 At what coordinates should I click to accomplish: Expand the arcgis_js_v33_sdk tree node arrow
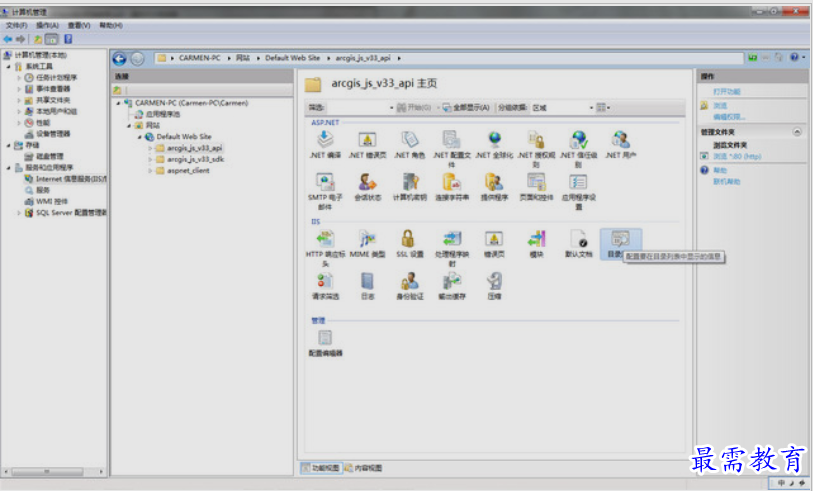(150, 160)
